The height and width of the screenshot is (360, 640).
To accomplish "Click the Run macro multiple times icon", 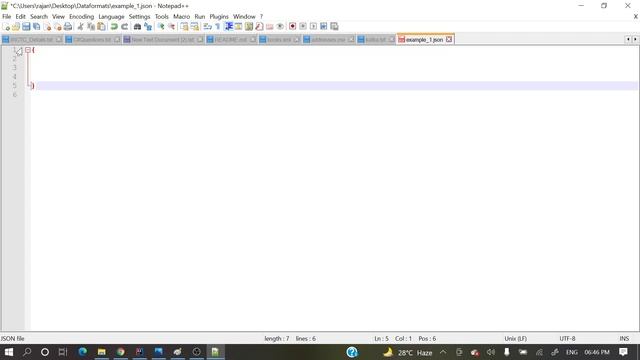I will [x=324, y=27].
